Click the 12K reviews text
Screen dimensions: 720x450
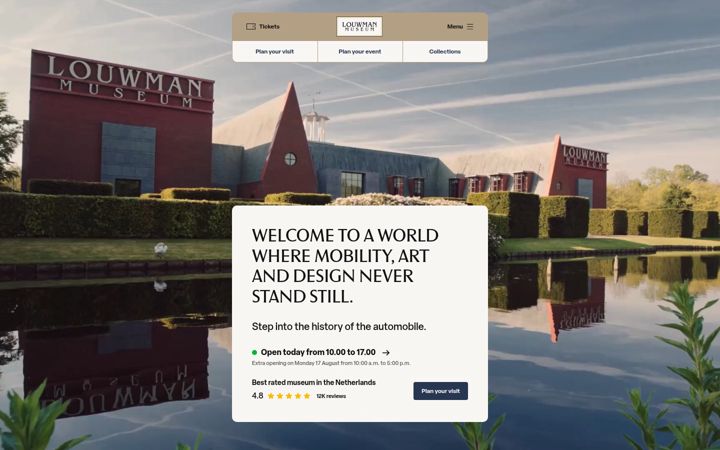(331, 396)
